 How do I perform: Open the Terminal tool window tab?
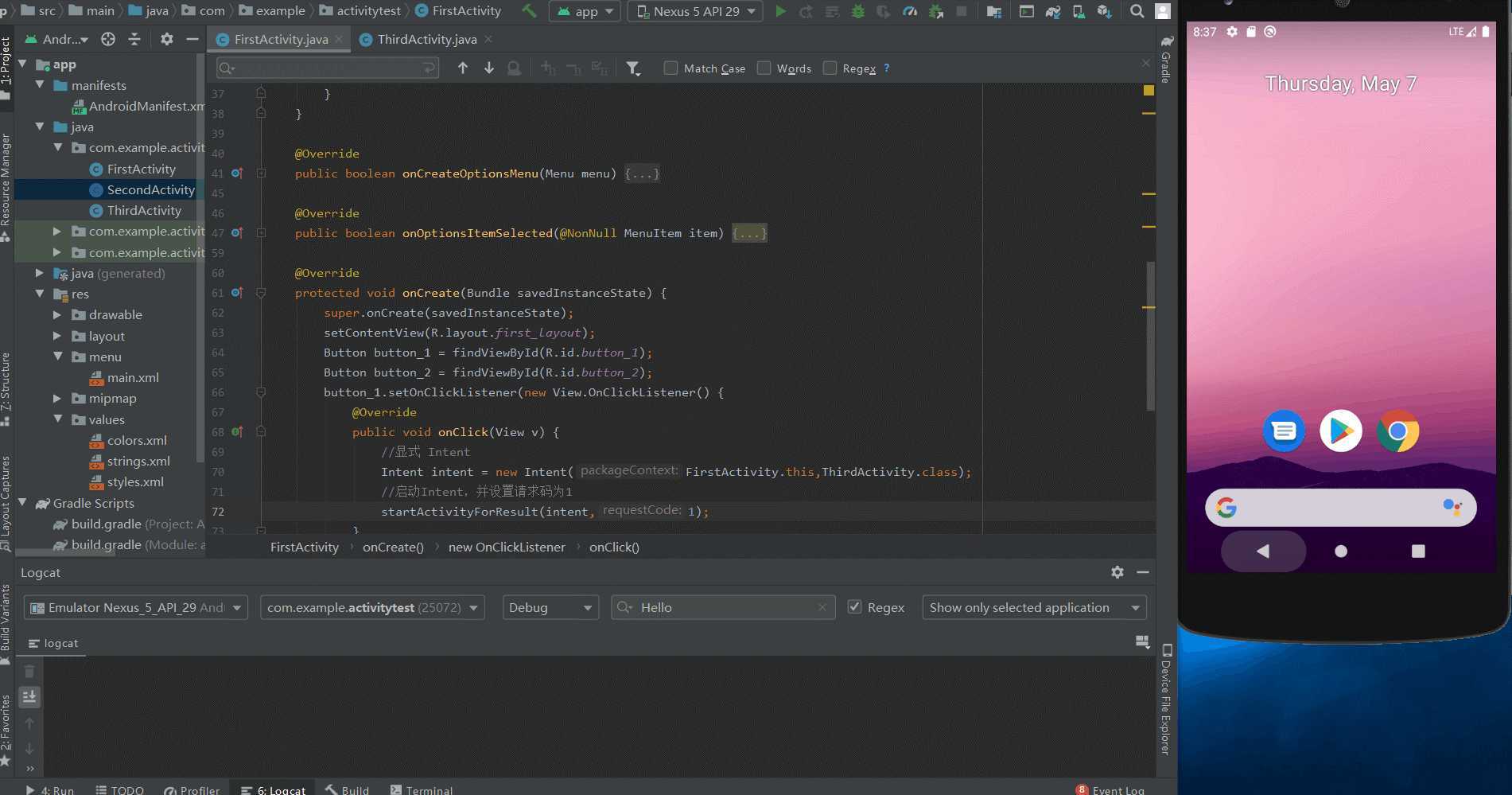(x=422, y=789)
